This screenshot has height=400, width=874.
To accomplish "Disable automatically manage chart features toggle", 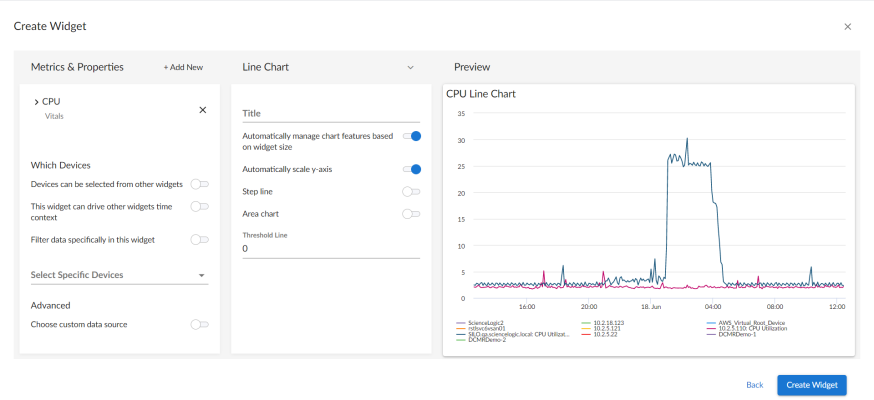I will tap(411, 136).
